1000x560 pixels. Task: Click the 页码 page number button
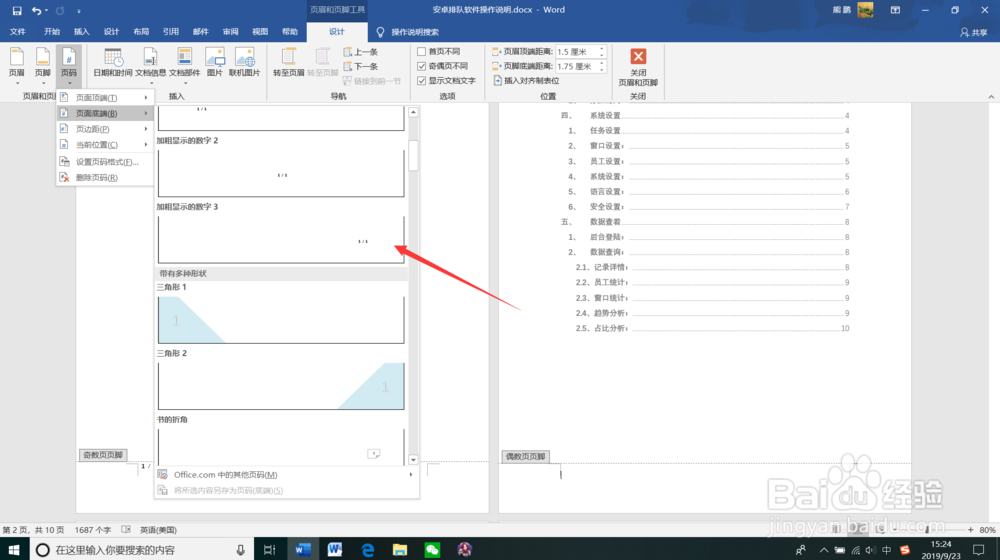[69, 66]
